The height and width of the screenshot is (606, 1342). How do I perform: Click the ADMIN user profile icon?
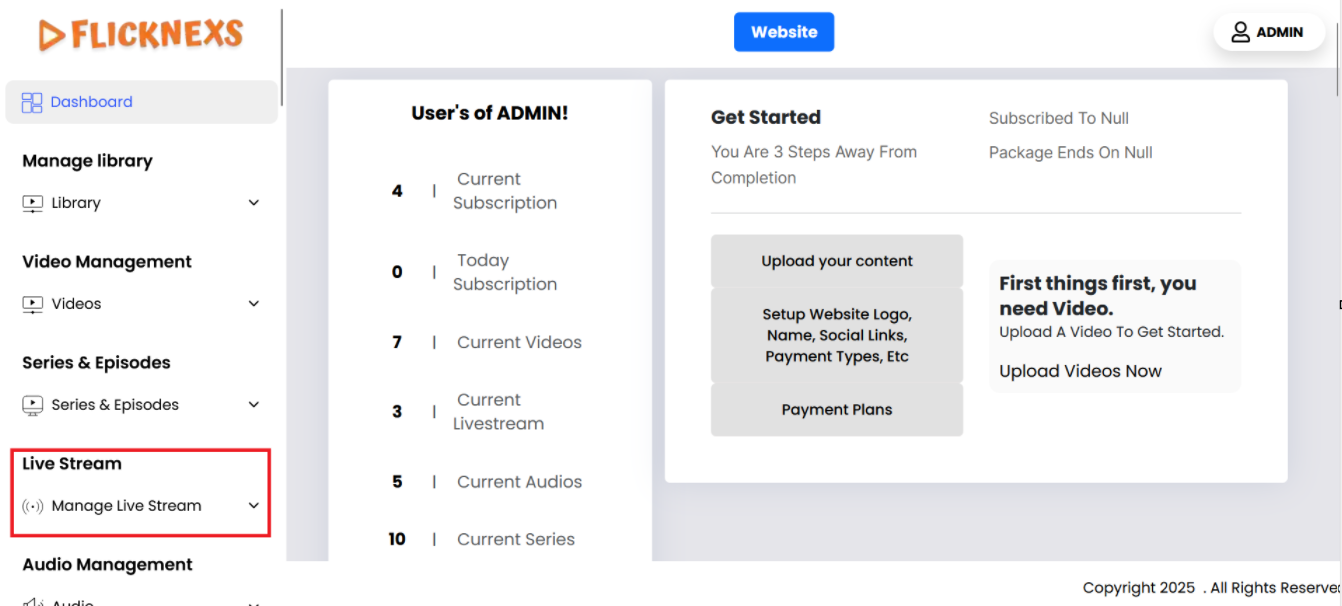(x=1240, y=32)
